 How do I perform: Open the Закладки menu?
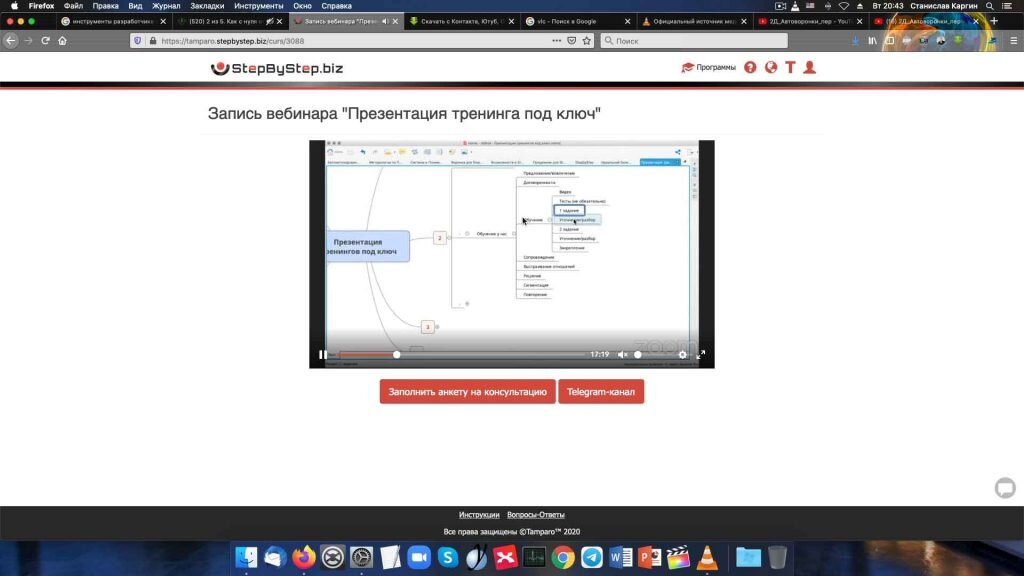pos(207,6)
